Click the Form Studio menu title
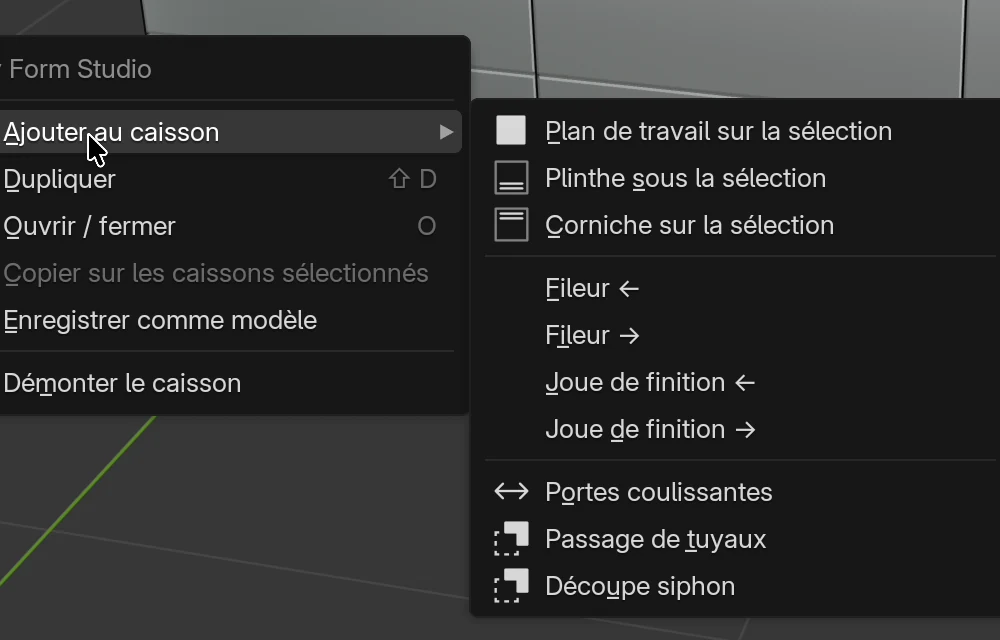This screenshot has width=1000, height=640. (x=80, y=69)
